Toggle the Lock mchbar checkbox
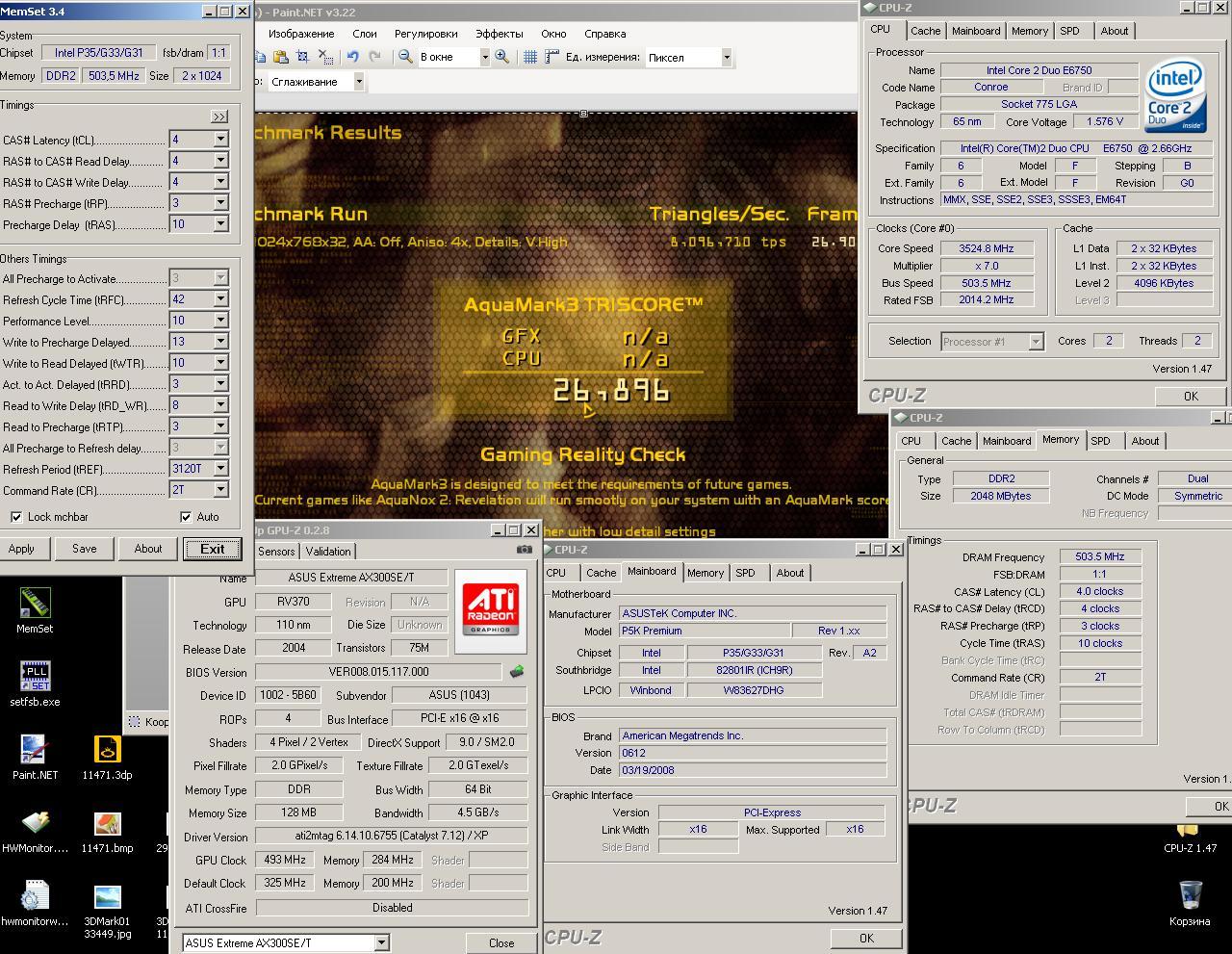1232x954 pixels. click(16, 517)
